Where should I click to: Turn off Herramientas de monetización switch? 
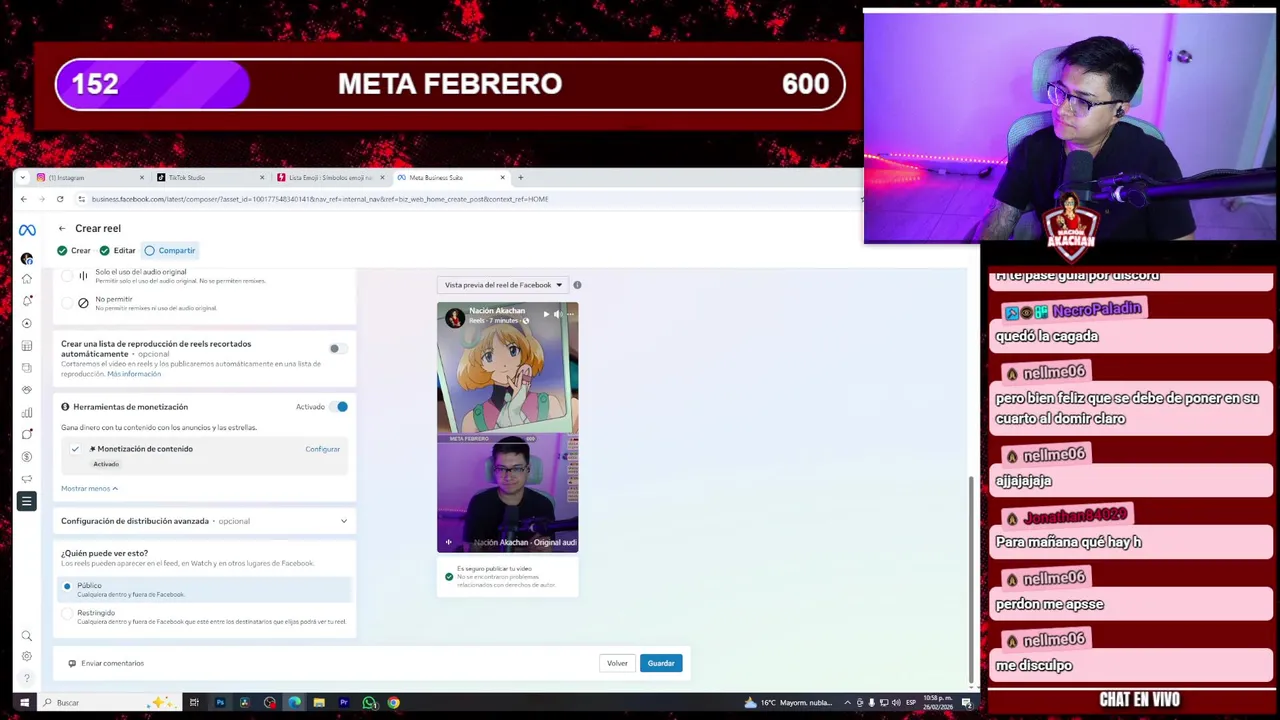tap(339, 407)
